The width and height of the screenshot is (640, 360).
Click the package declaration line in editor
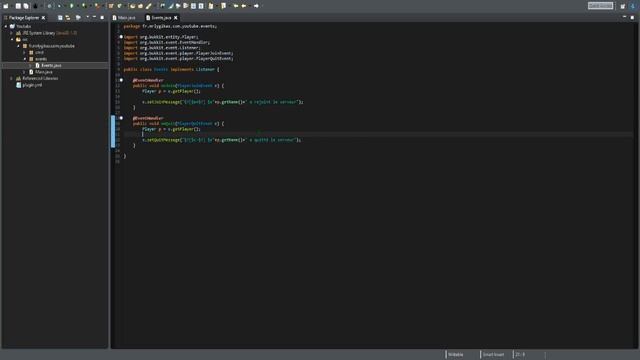[x=170, y=26]
